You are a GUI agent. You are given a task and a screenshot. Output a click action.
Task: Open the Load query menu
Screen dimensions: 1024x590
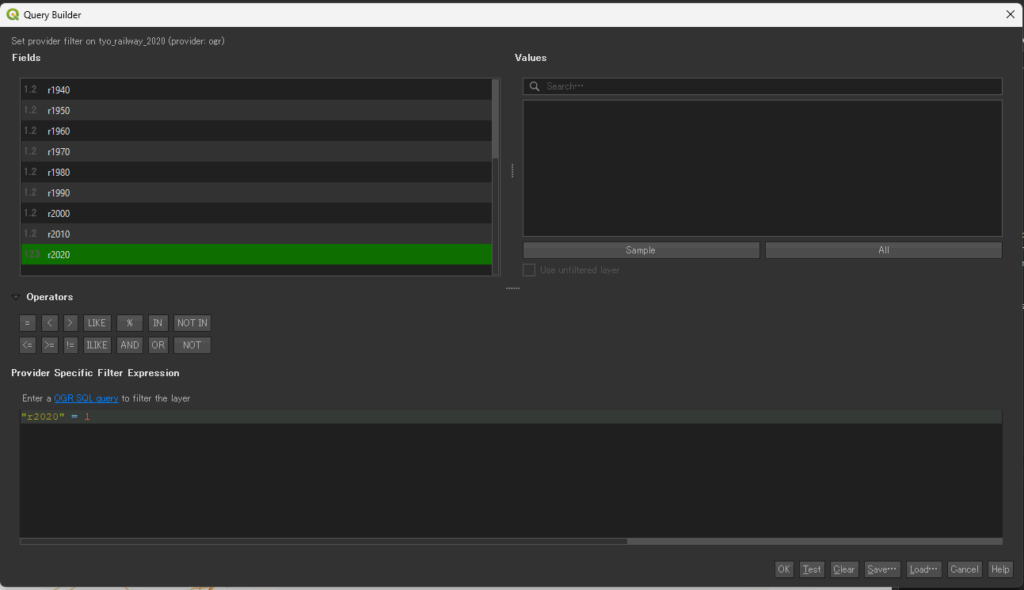[x=924, y=569]
